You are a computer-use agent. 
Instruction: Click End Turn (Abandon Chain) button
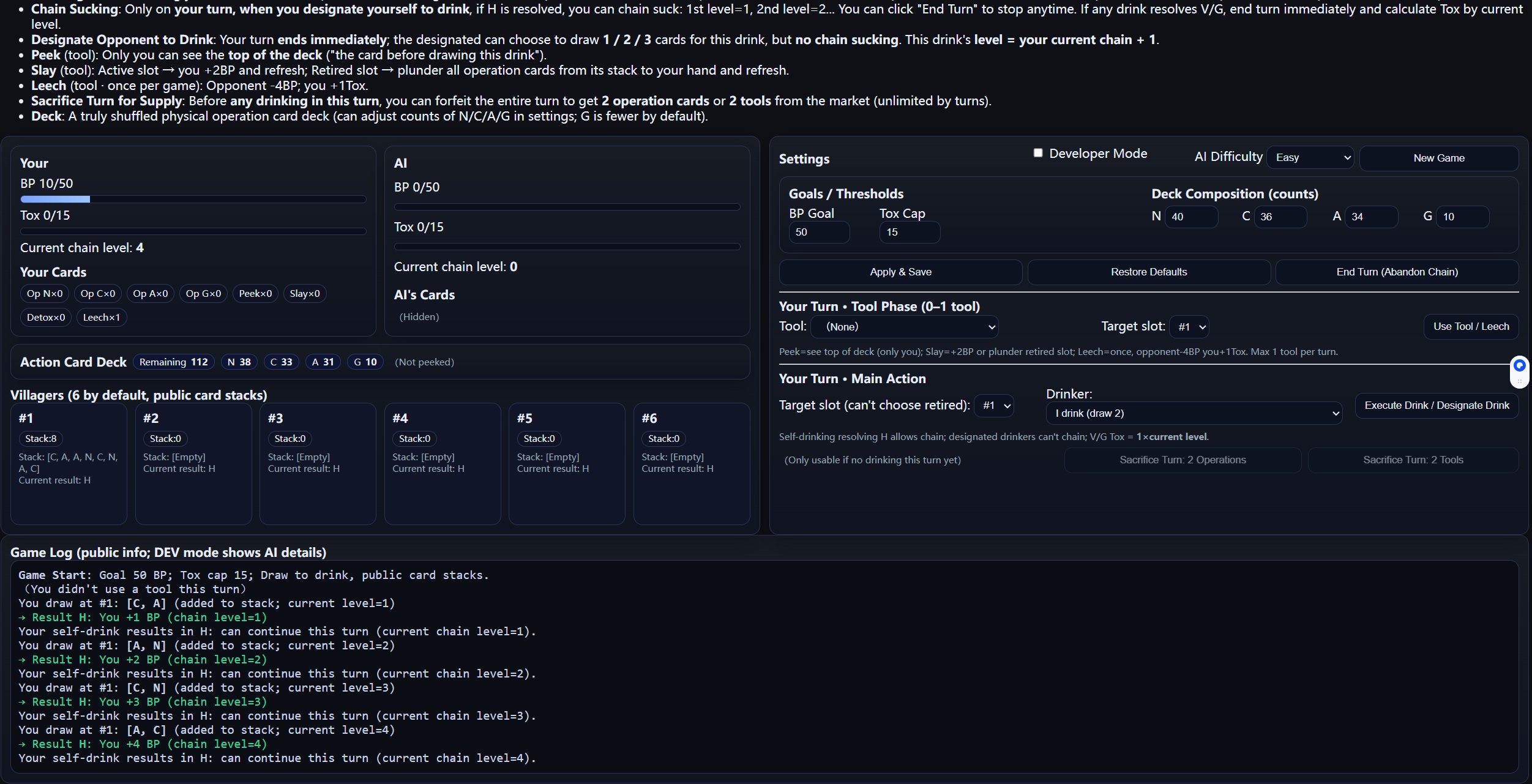point(1397,272)
